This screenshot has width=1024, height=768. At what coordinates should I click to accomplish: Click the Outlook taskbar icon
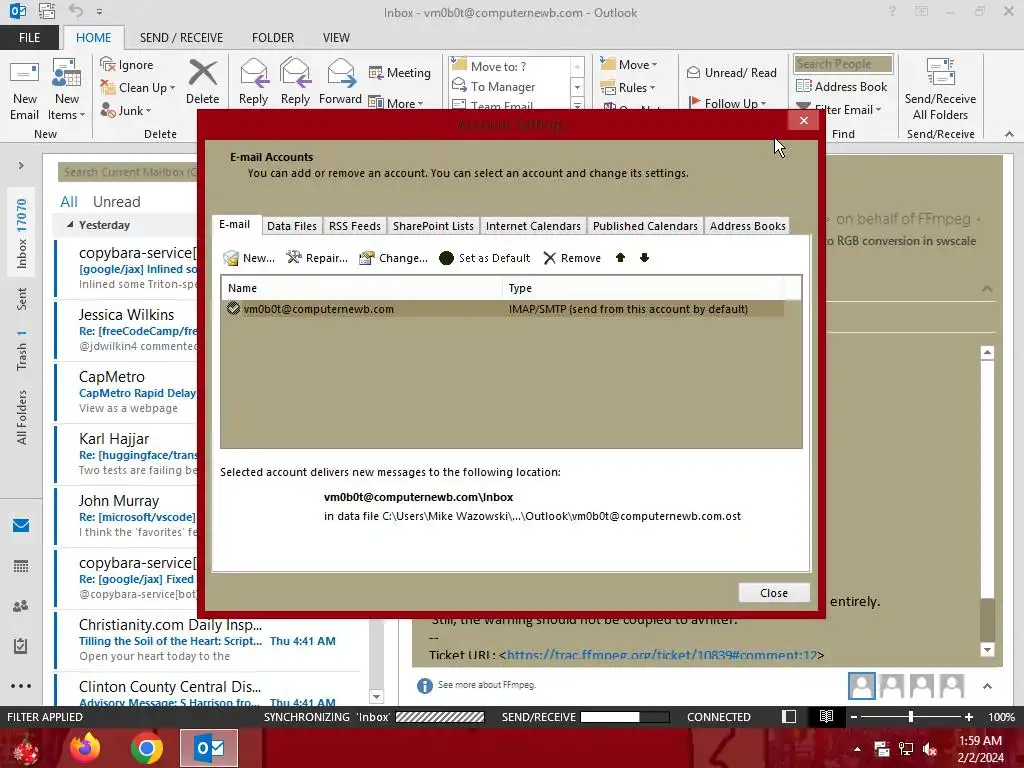tap(209, 748)
